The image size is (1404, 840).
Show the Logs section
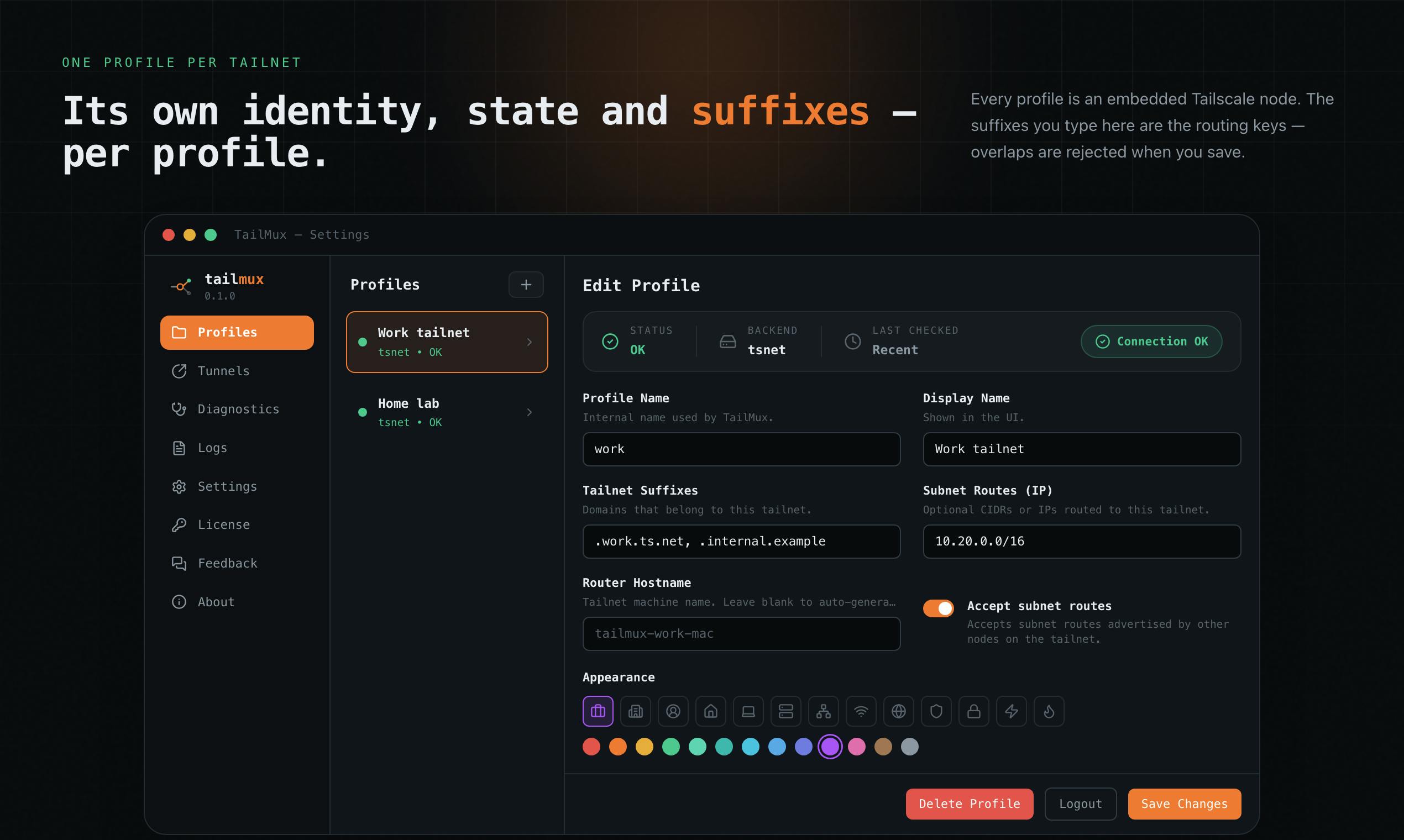(x=237, y=448)
